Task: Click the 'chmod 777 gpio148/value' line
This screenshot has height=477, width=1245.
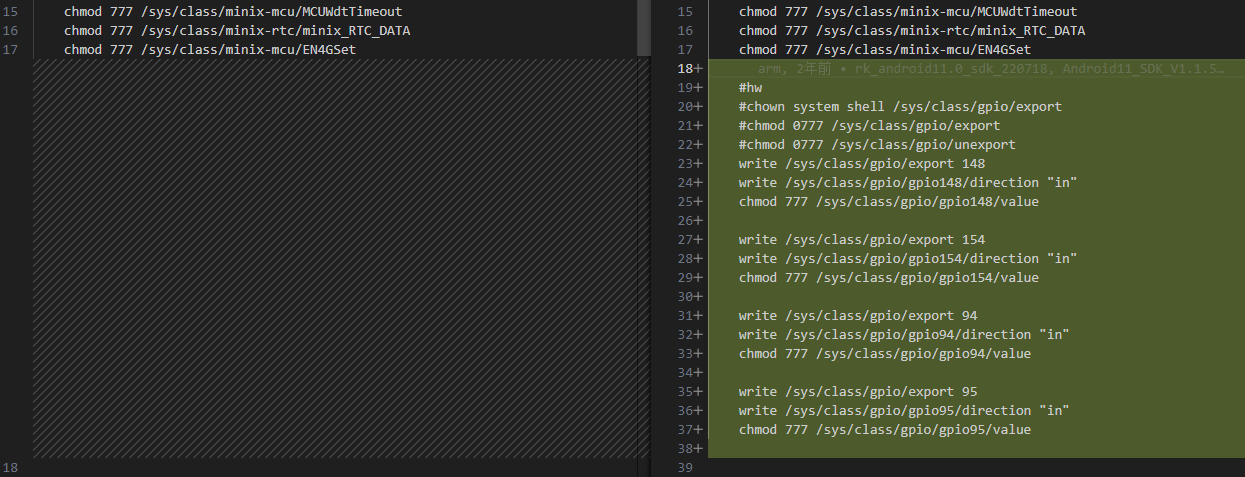Action: pyautogui.click(x=889, y=202)
